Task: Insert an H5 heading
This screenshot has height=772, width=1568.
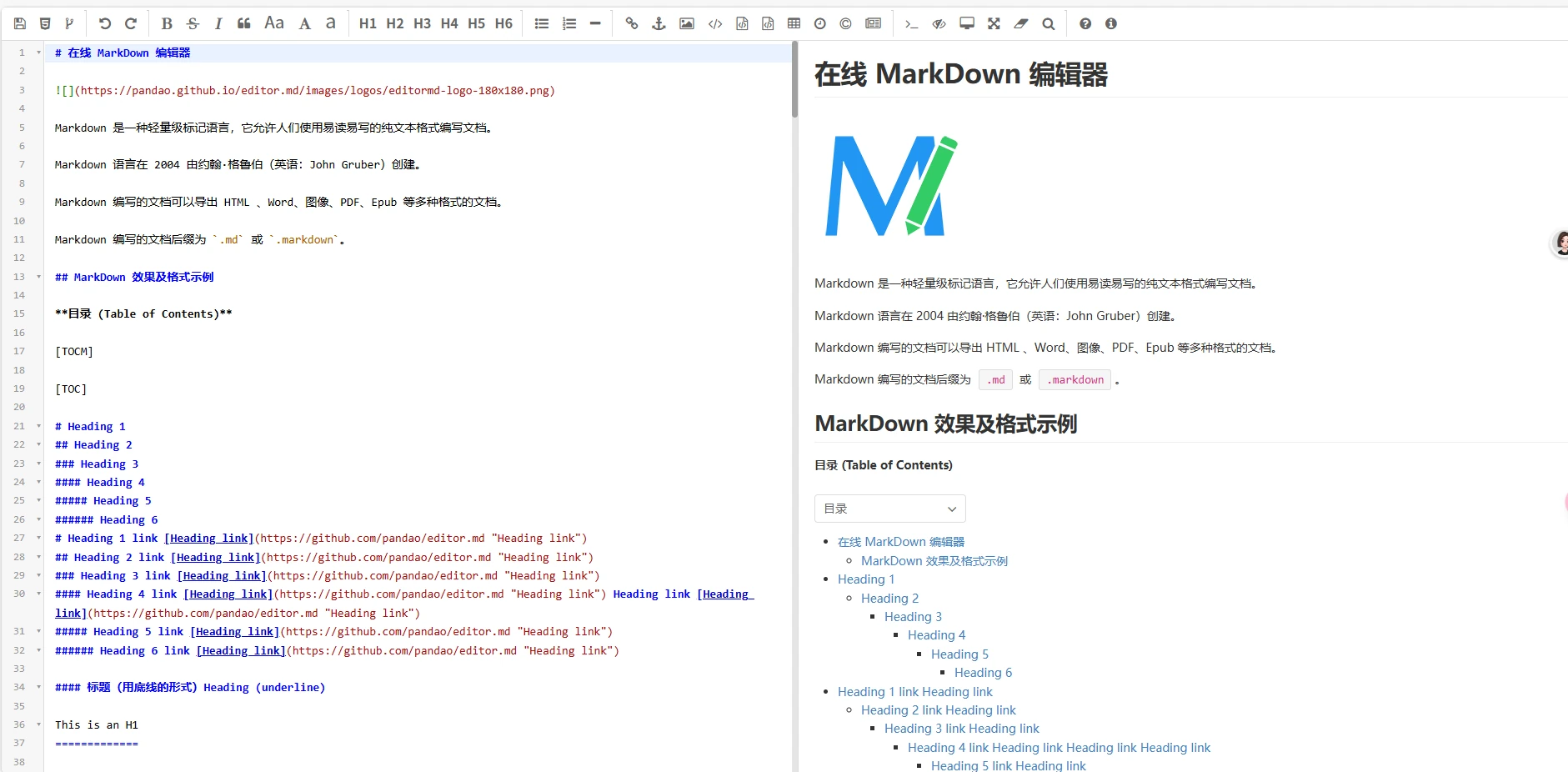Action: [476, 23]
